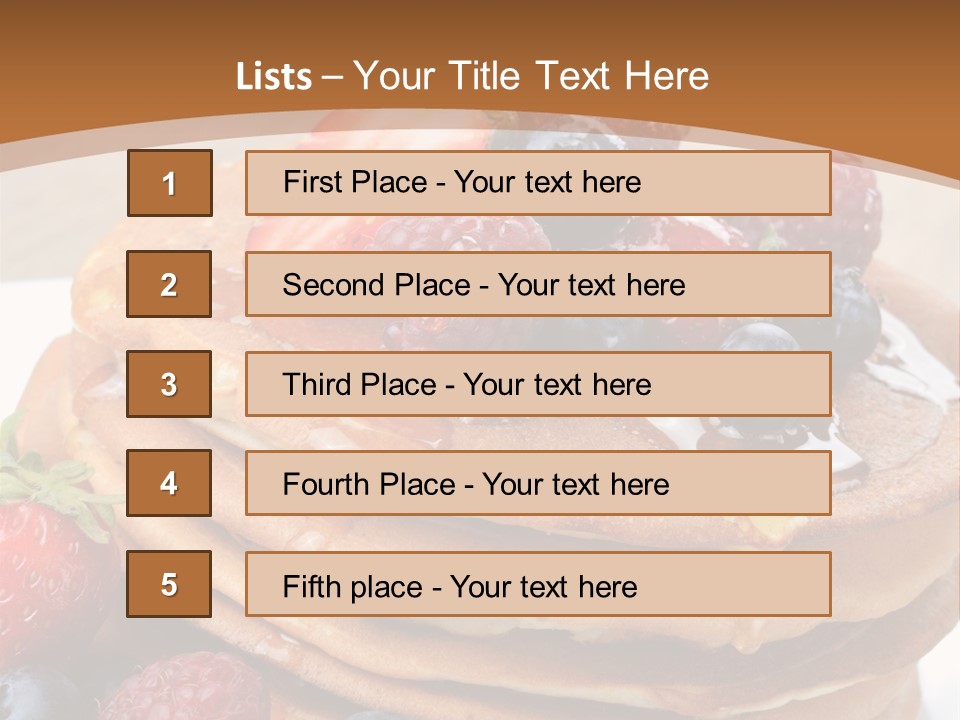The height and width of the screenshot is (720, 960).
Task: Click the words 'Fifth place'
Action: [353, 587]
